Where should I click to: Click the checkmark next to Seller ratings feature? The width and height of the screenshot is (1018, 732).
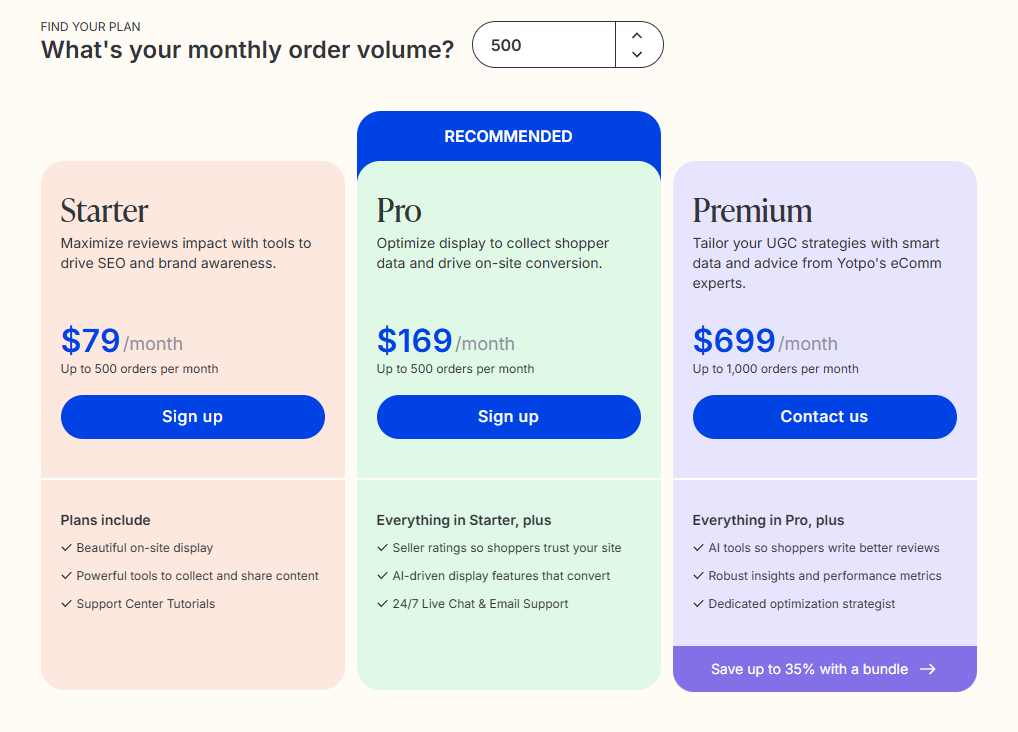click(x=382, y=548)
